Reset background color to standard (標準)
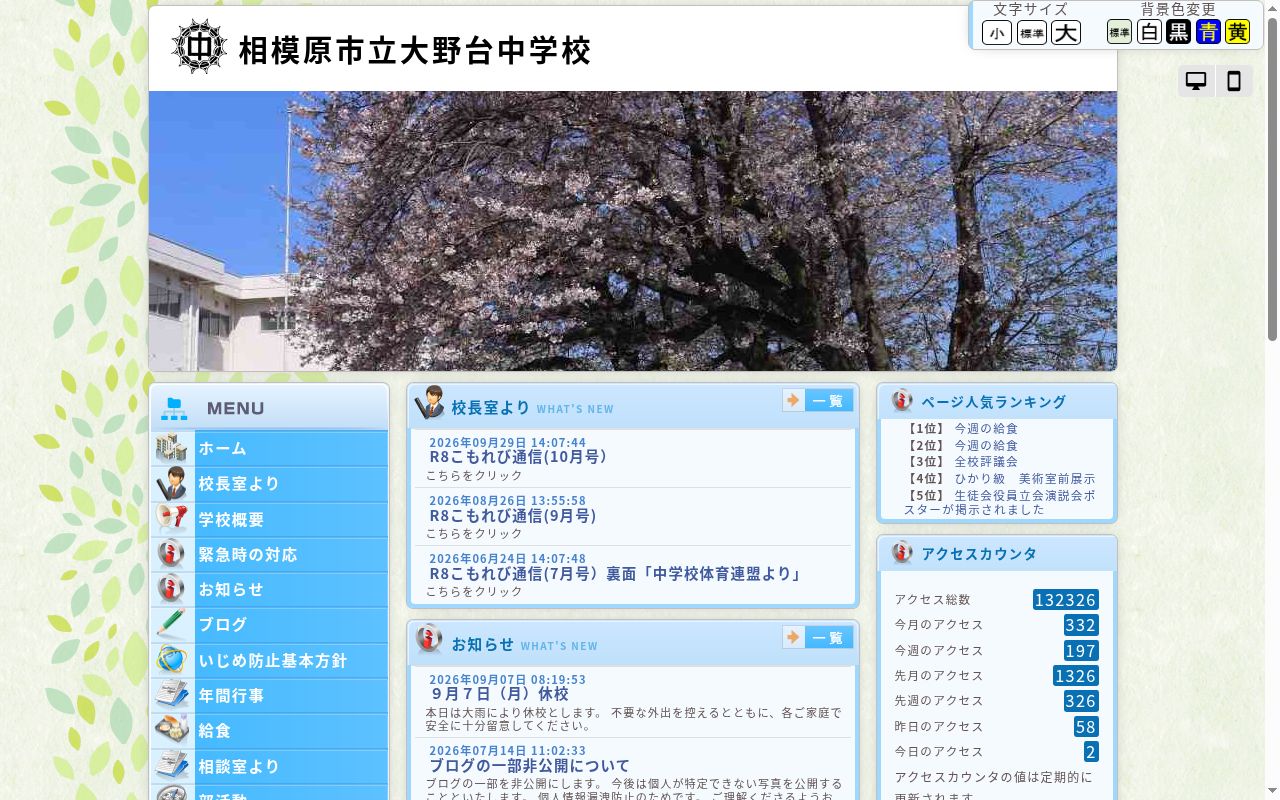Viewport: 1280px width, 800px height. coord(1119,32)
